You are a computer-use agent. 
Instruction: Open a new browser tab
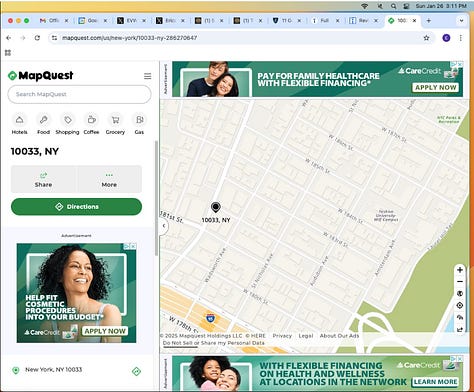pos(429,21)
